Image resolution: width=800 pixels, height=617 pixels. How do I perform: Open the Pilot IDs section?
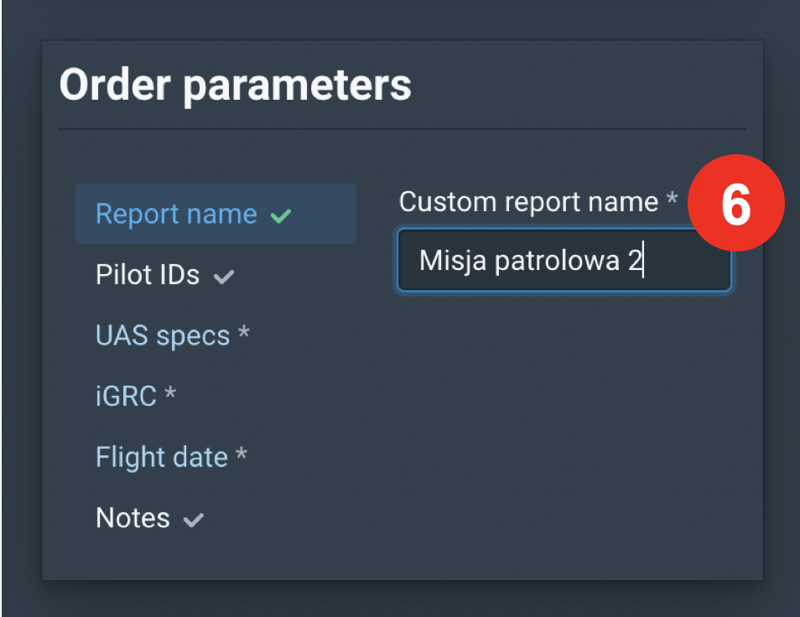147,275
